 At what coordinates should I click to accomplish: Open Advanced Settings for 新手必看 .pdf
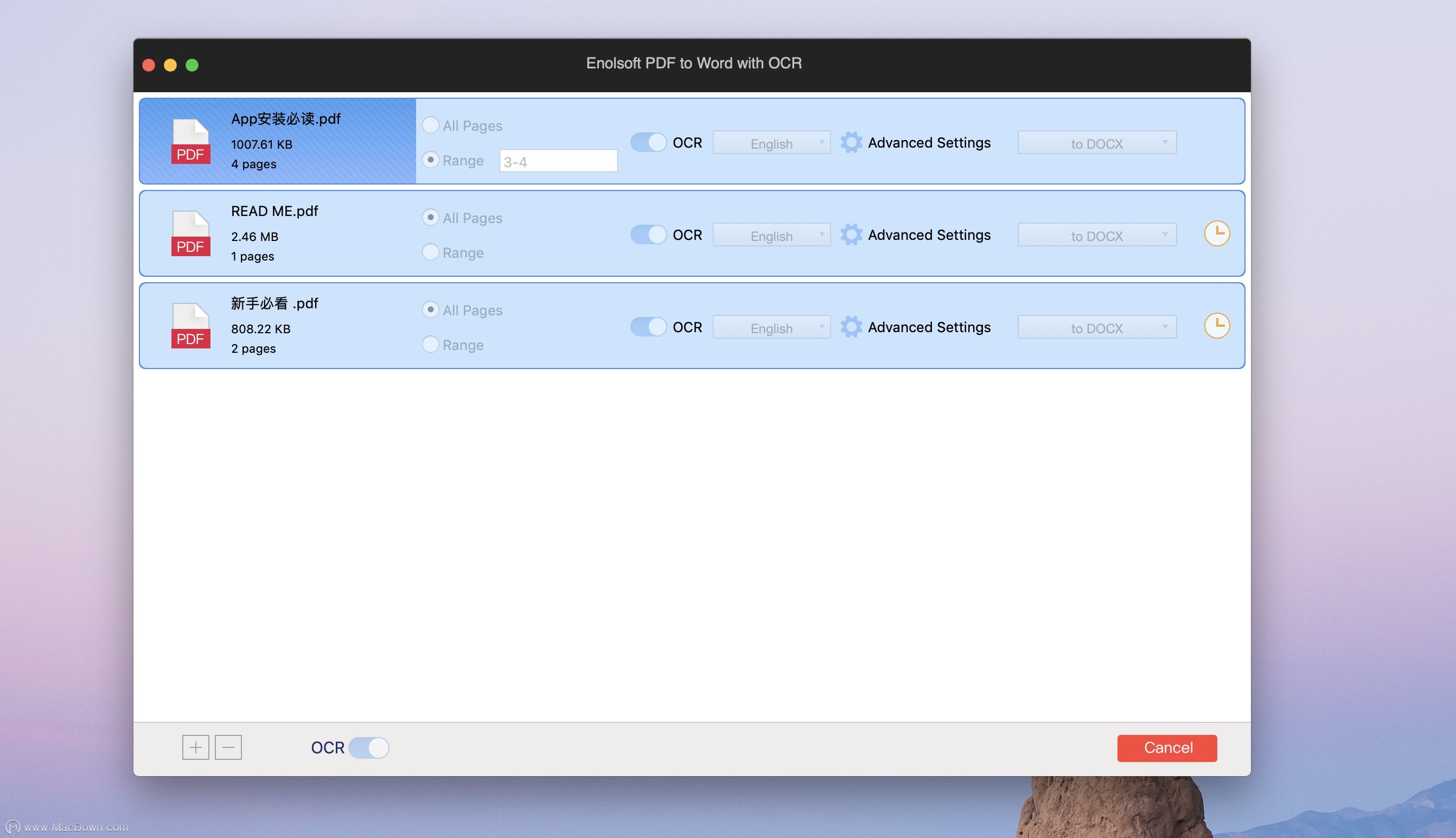(x=929, y=327)
